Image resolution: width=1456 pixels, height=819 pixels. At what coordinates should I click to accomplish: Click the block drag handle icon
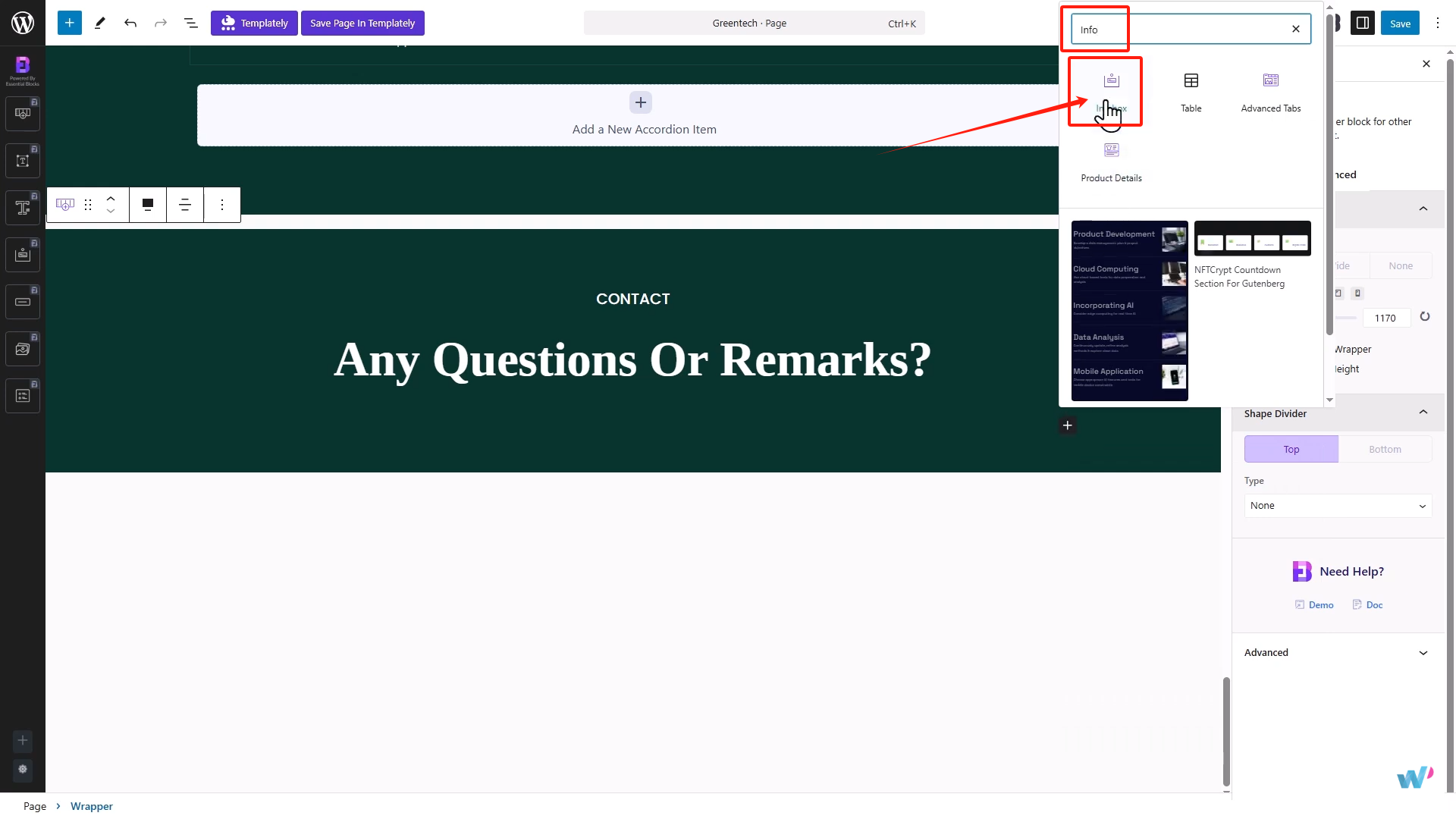tap(88, 205)
